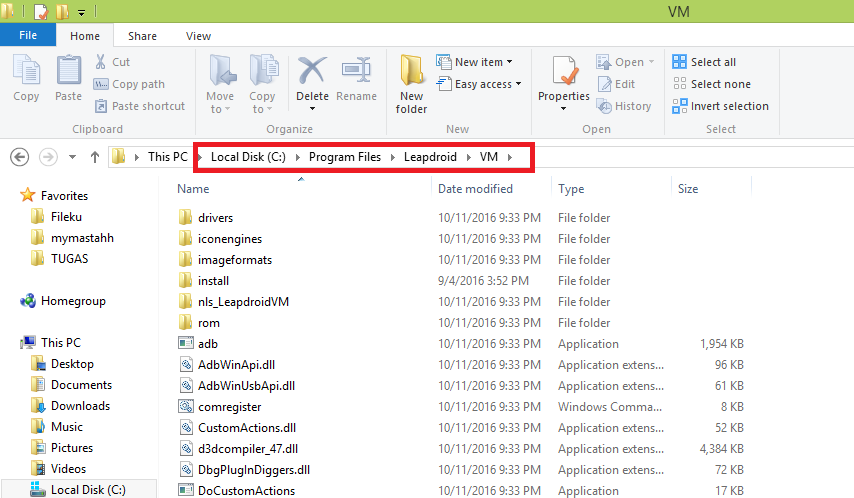Expand the chevron after Local Disk (C:)
Screen dimensions: 854x498
(297, 157)
